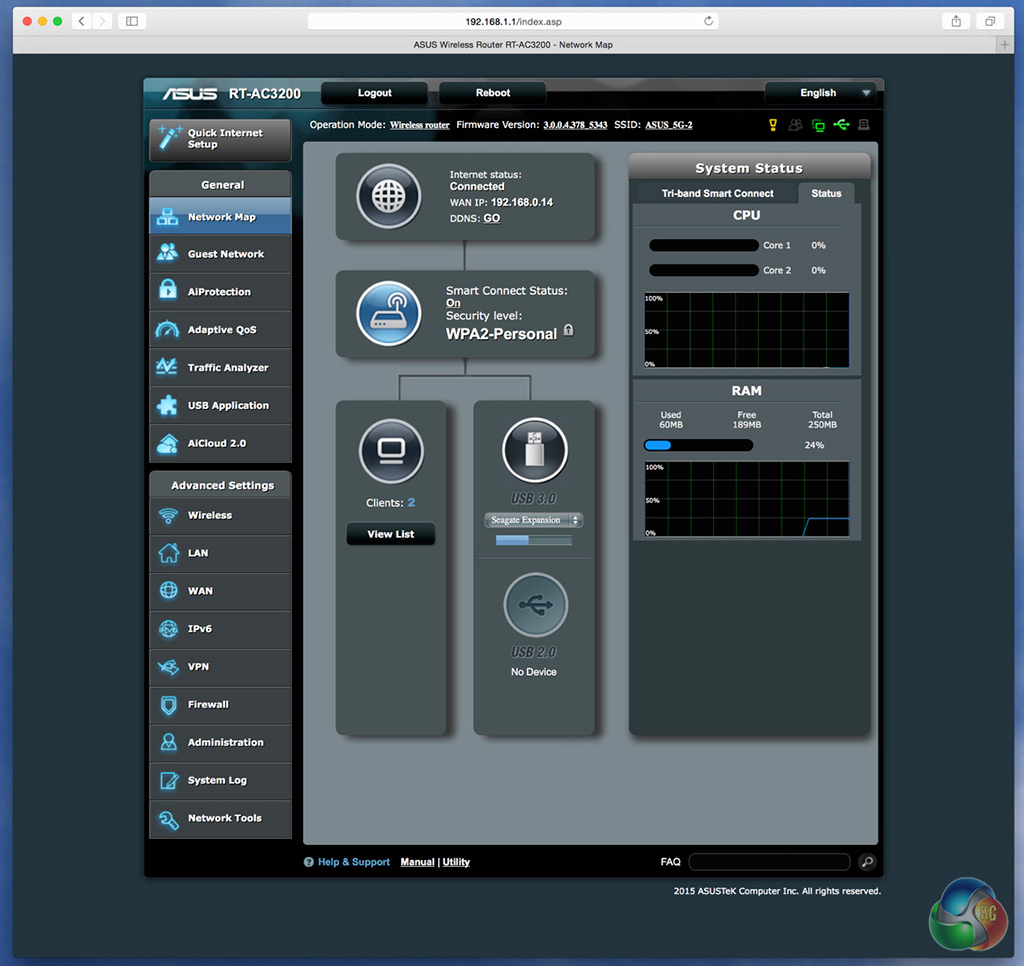Open the VPN settings
This screenshot has height=966, width=1024.
tap(220, 667)
